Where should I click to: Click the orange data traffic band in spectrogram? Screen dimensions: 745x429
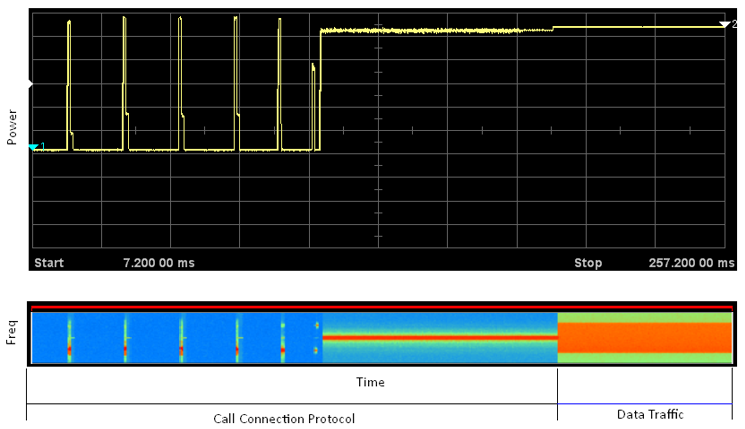coord(645,338)
